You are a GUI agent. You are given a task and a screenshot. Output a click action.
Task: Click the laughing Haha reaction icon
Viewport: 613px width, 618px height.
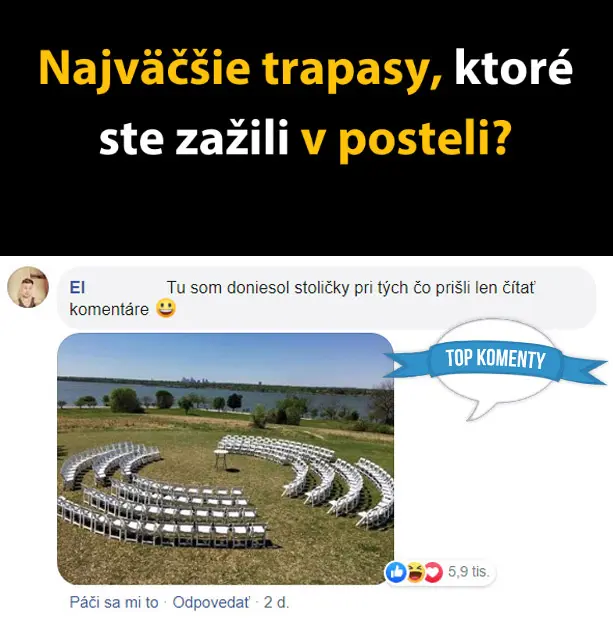pyautogui.click(x=415, y=571)
